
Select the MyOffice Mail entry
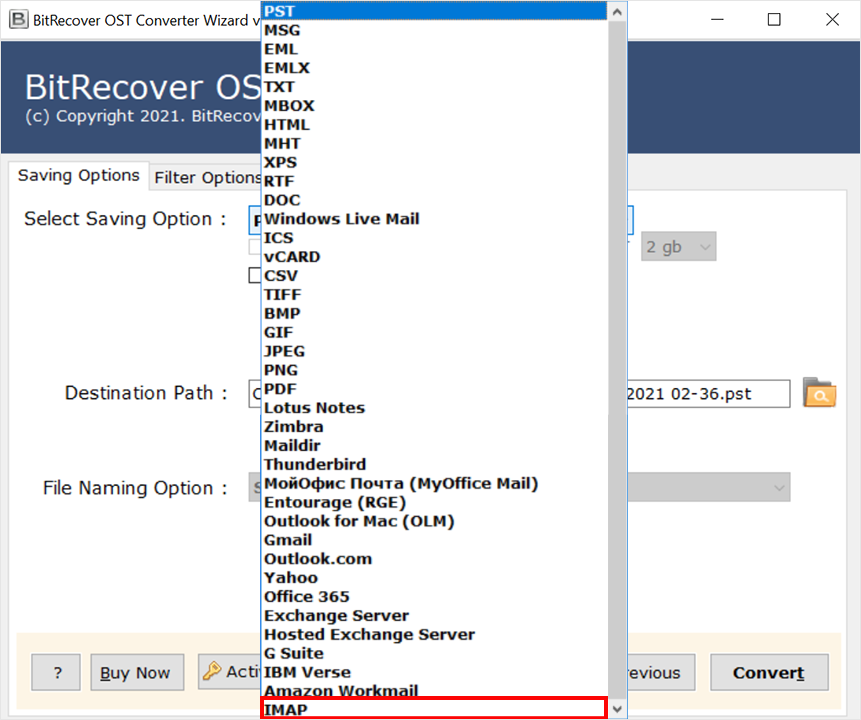point(434,483)
